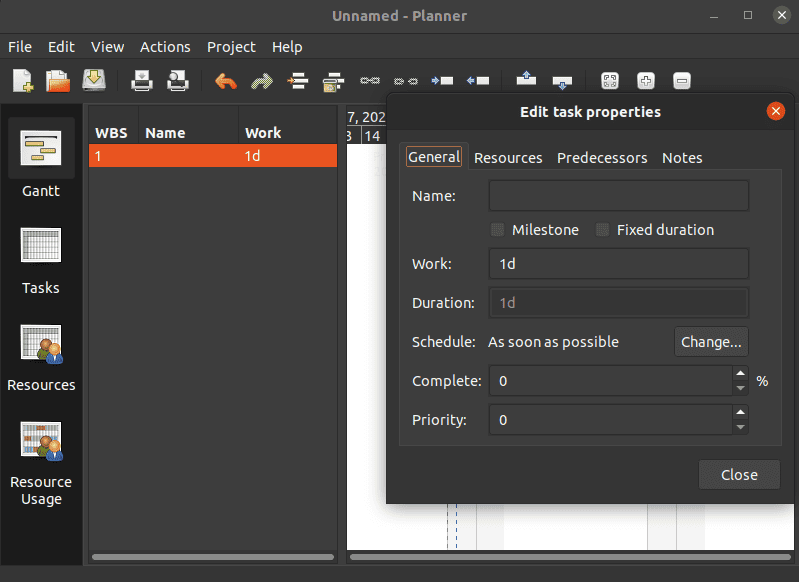
Task: Zoom to fit the Gantt chart
Action: tap(610, 81)
